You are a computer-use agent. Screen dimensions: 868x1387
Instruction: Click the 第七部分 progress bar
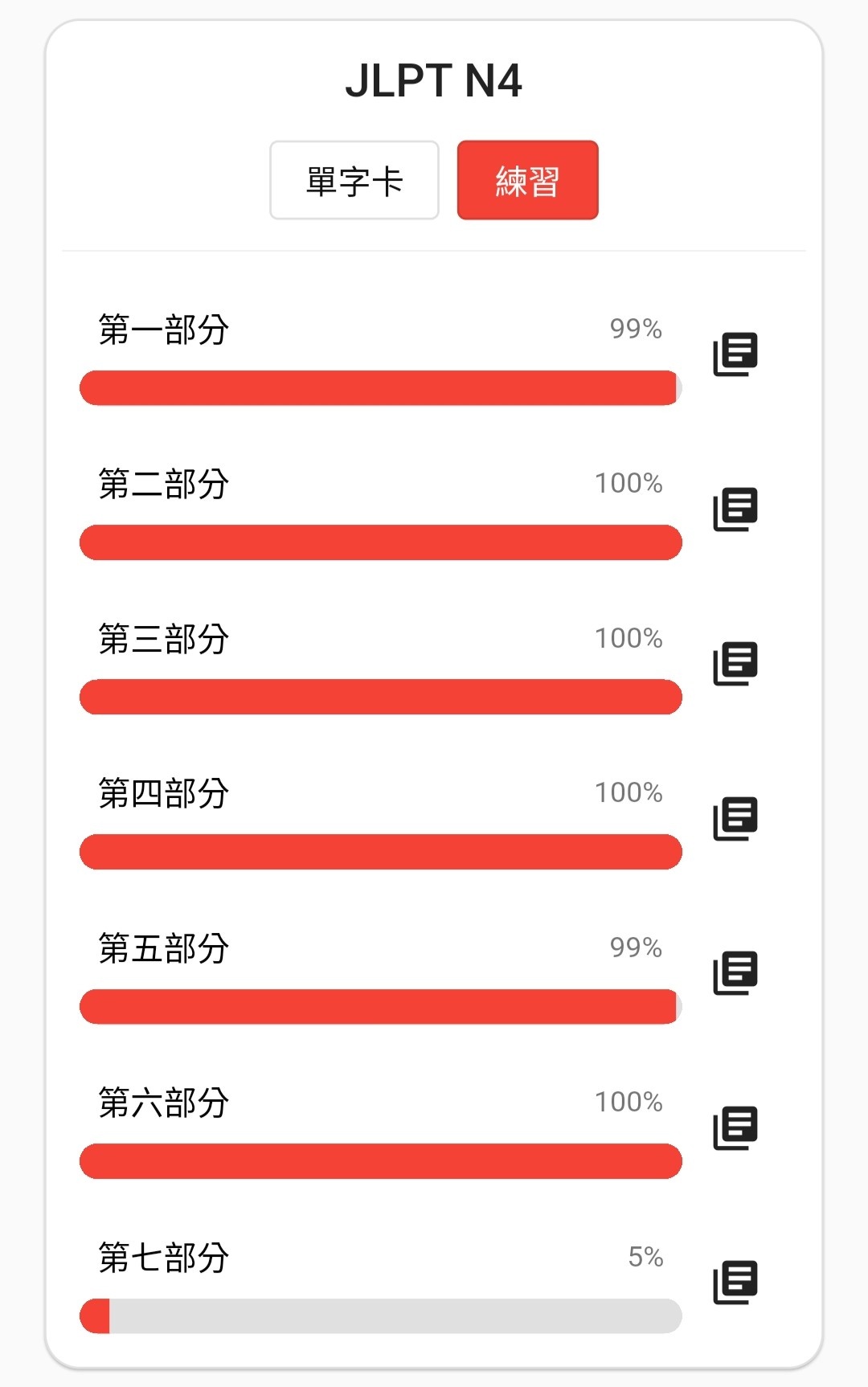pyautogui.click(x=381, y=1316)
